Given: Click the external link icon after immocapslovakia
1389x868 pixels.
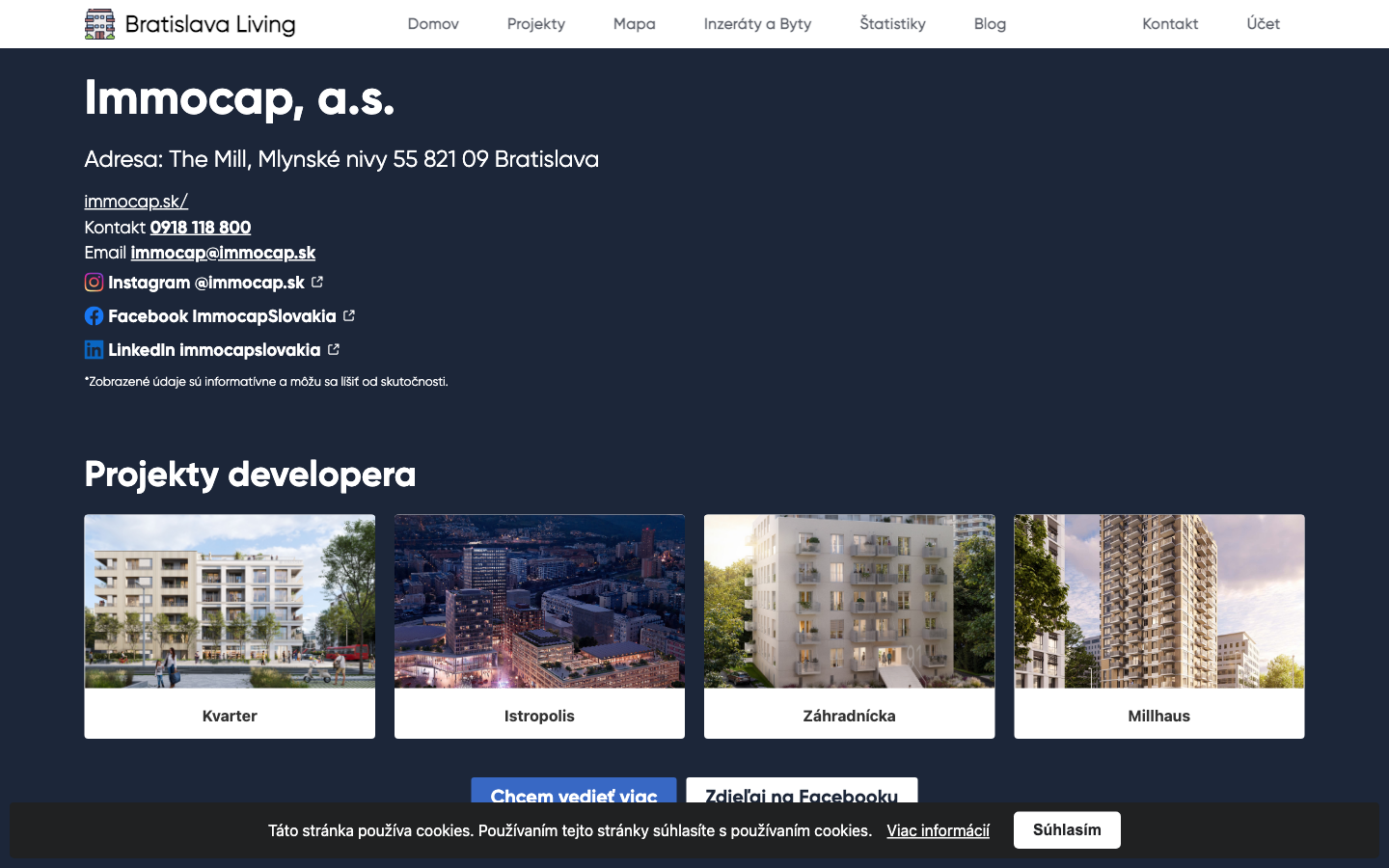Looking at the screenshot, I should coord(334,349).
